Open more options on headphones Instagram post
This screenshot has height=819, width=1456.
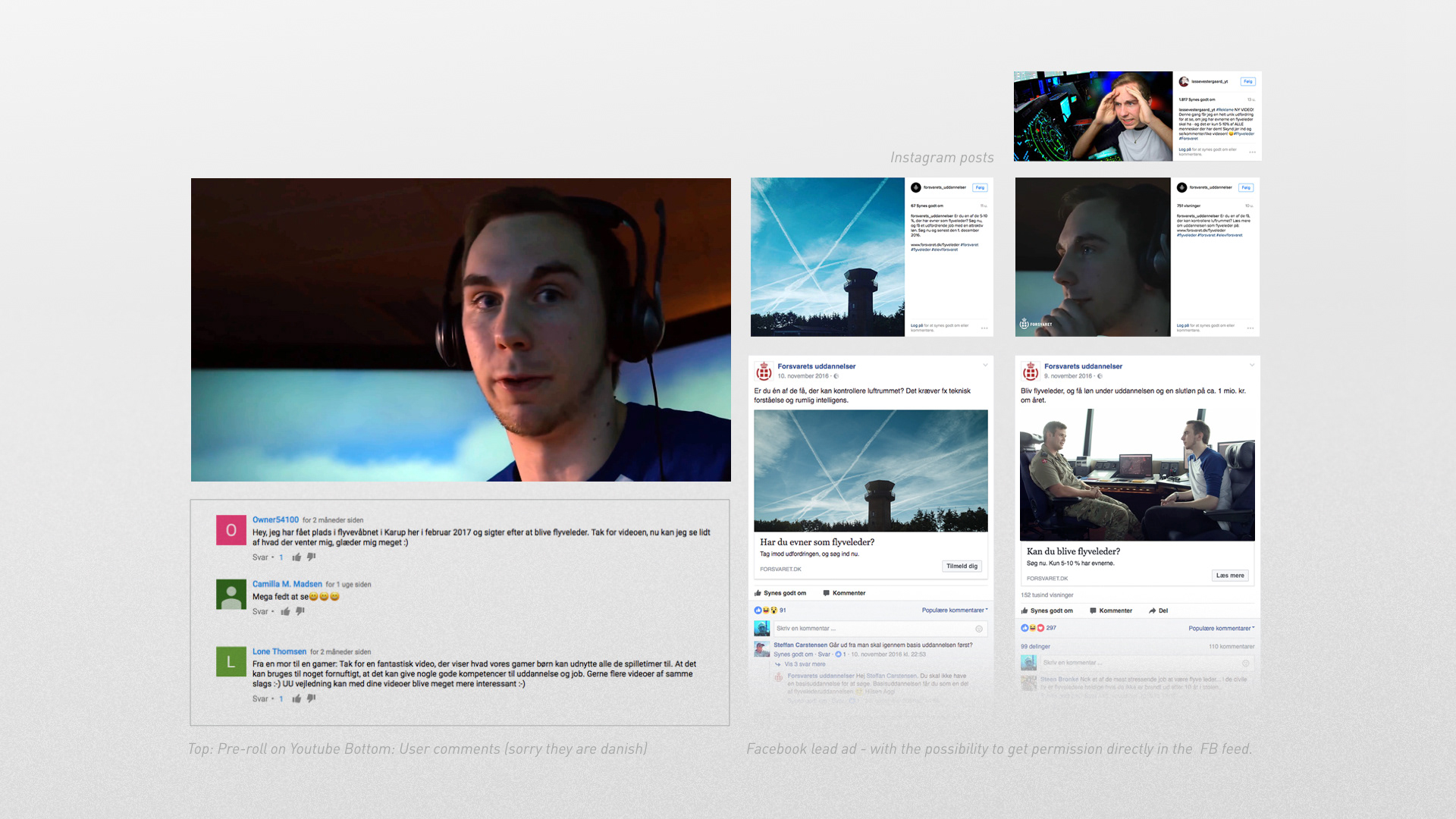click(x=1250, y=328)
